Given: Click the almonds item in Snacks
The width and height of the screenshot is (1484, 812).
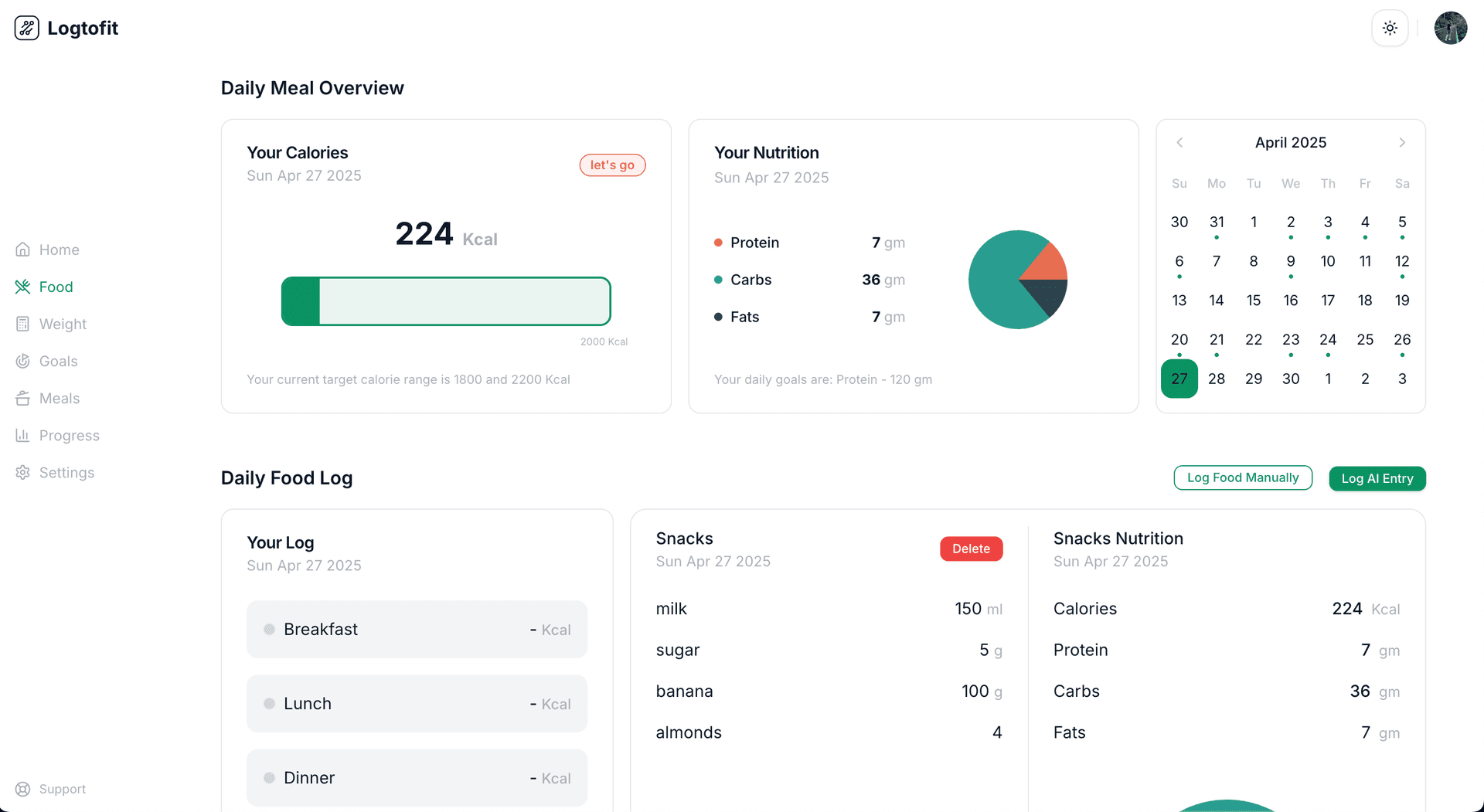Looking at the screenshot, I should tap(829, 732).
